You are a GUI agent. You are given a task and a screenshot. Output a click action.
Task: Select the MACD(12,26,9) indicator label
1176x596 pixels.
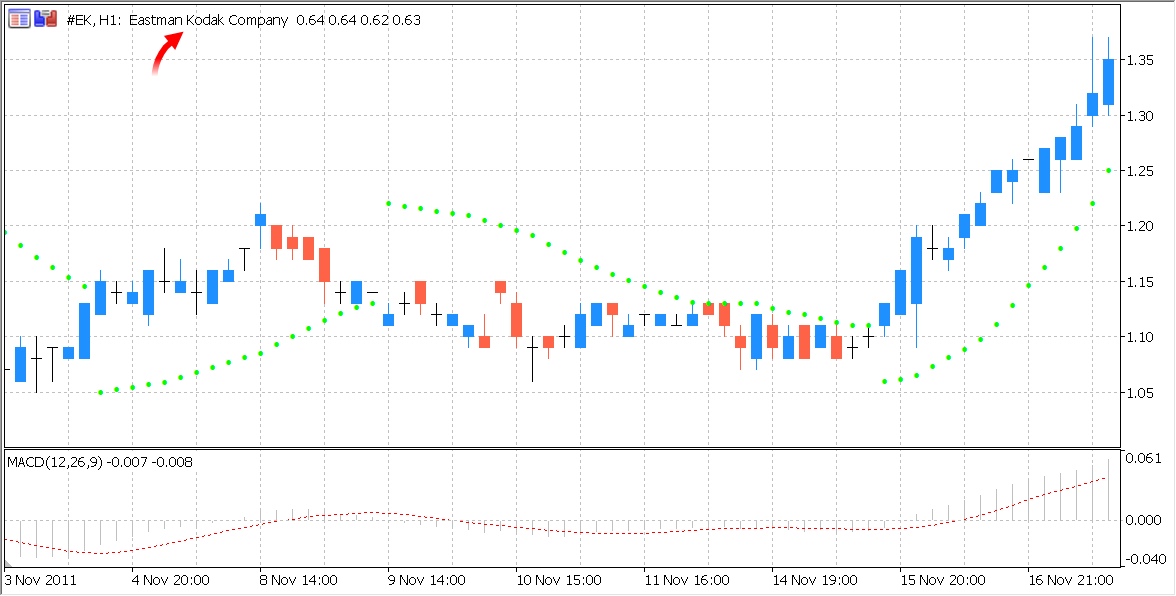100,462
